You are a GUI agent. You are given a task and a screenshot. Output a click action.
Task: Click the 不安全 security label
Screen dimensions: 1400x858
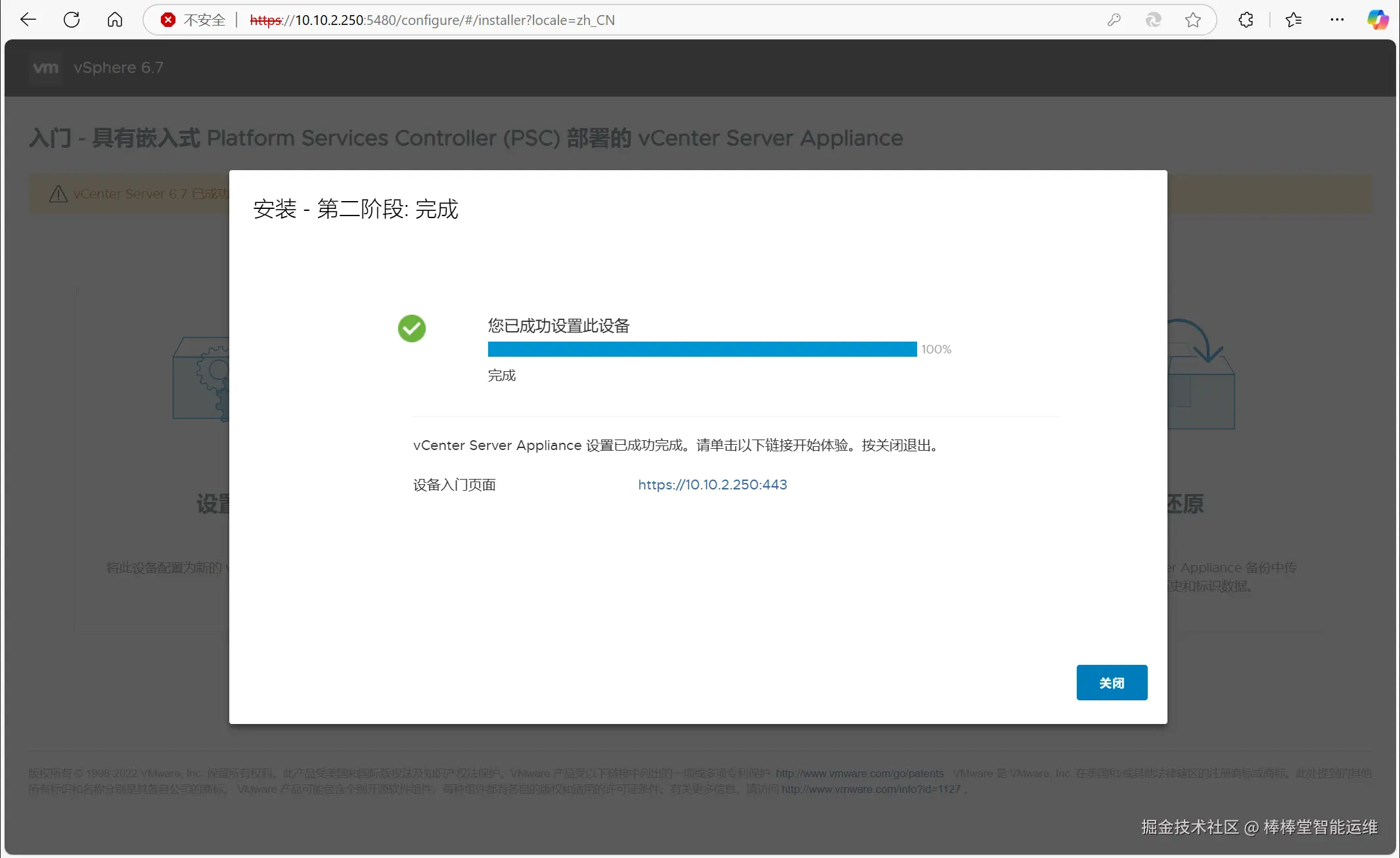[204, 20]
